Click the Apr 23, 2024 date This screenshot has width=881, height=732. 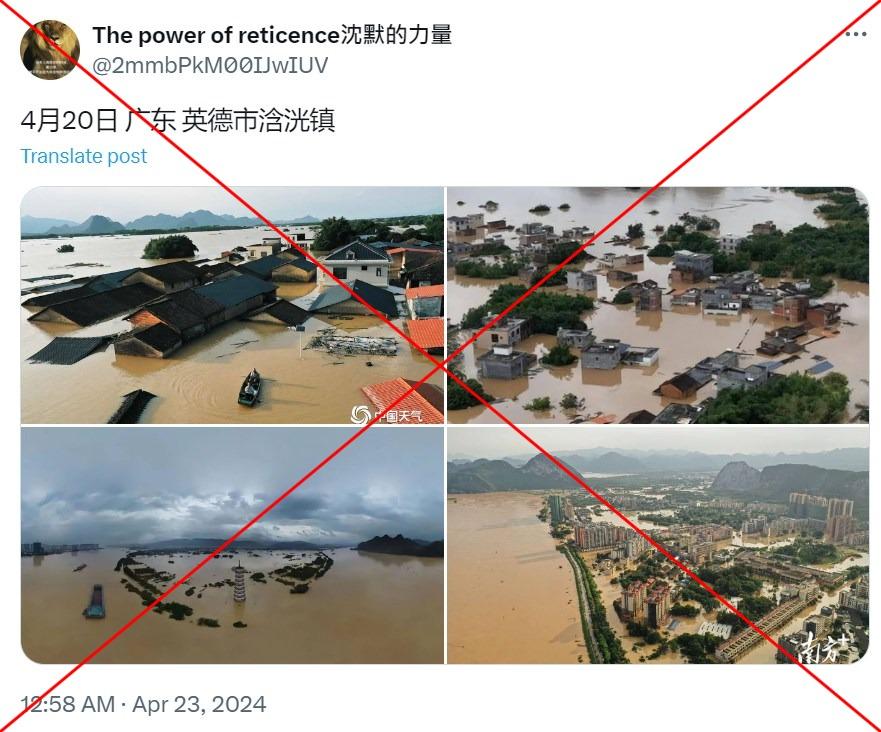pyautogui.click(x=199, y=704)
